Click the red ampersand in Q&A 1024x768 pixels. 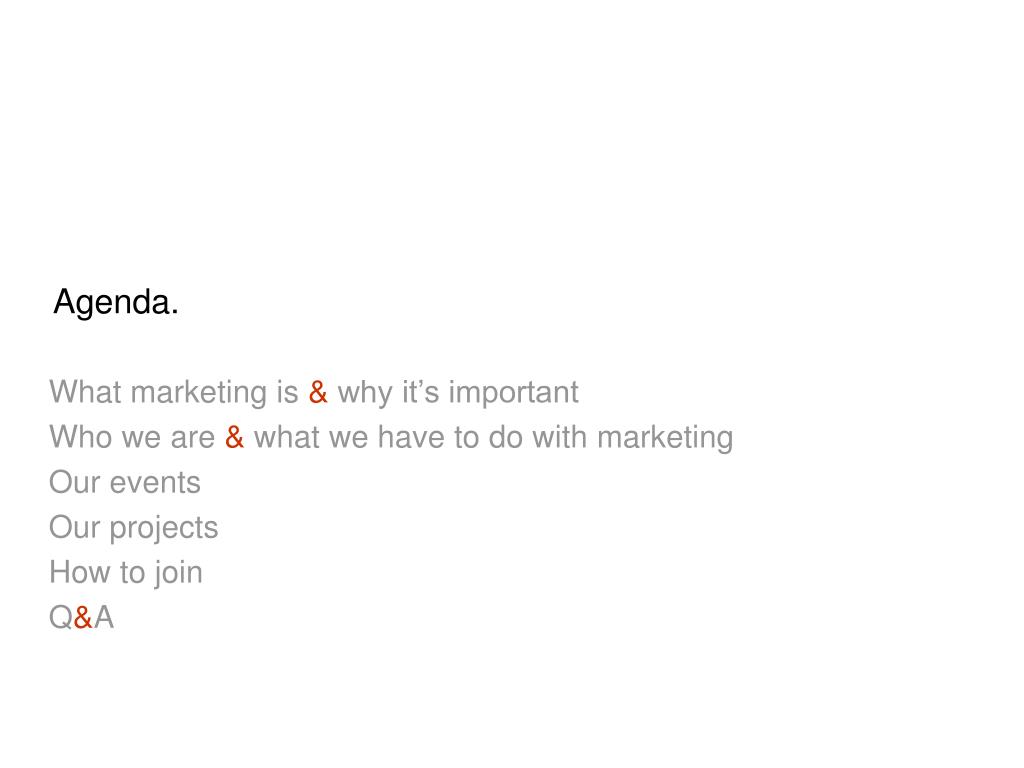(83, 617)
